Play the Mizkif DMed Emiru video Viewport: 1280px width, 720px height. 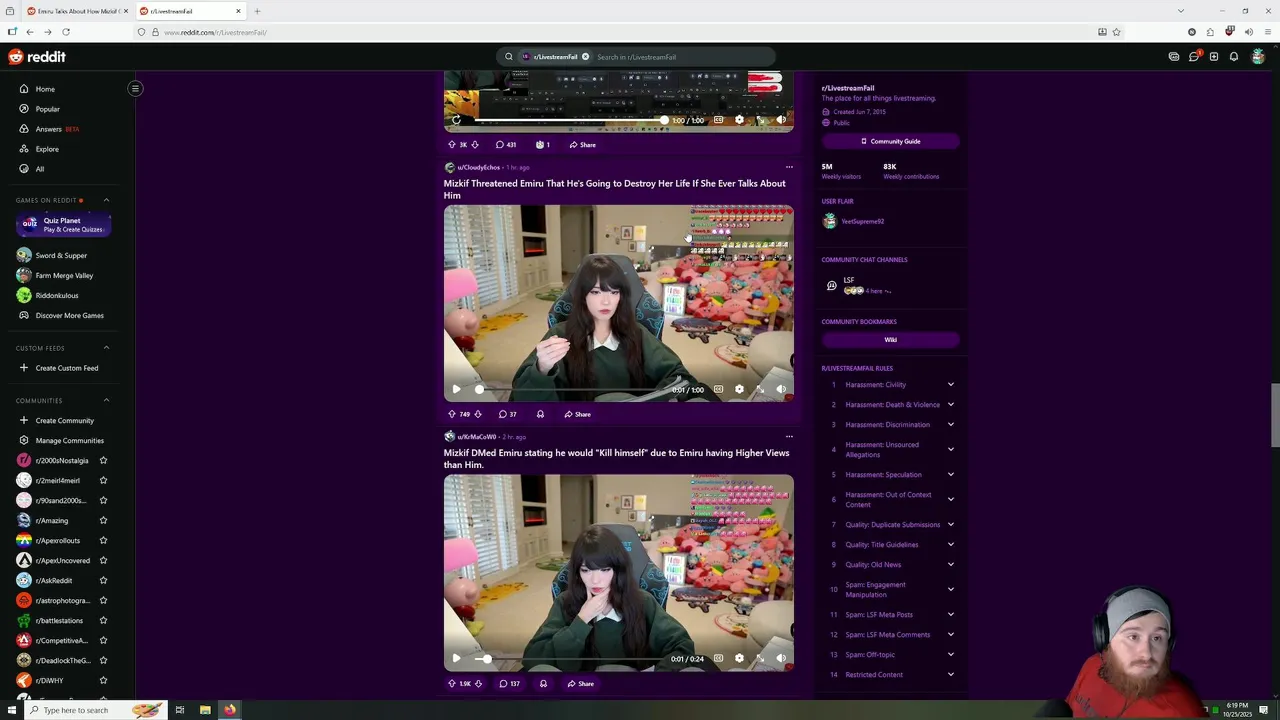click(x=456, y=658)
